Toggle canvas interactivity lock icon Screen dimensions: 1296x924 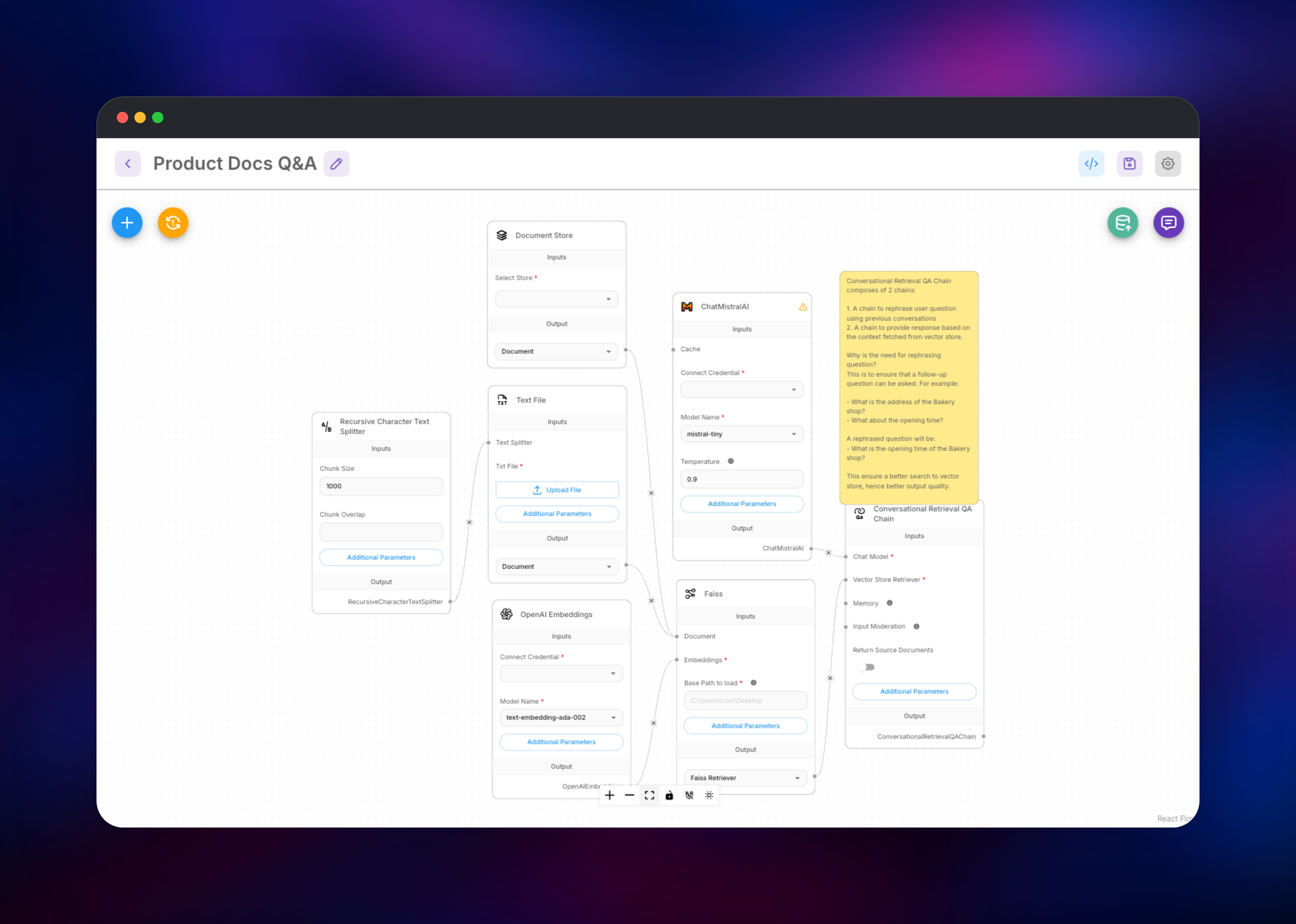click(x=669, y=795)
